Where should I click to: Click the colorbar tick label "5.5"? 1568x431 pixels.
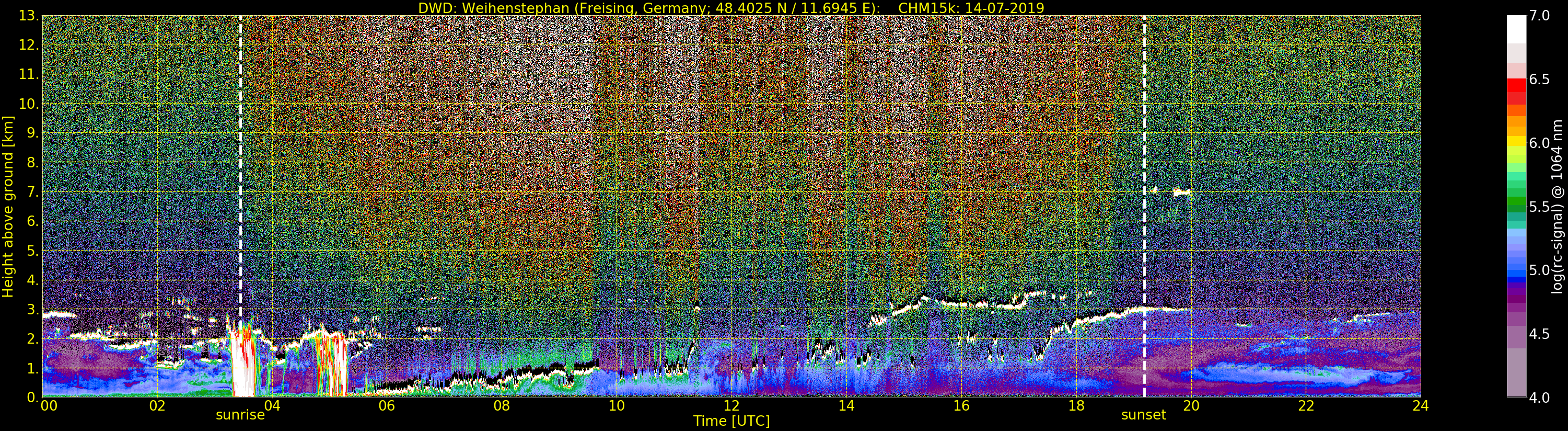point(1539,207)
